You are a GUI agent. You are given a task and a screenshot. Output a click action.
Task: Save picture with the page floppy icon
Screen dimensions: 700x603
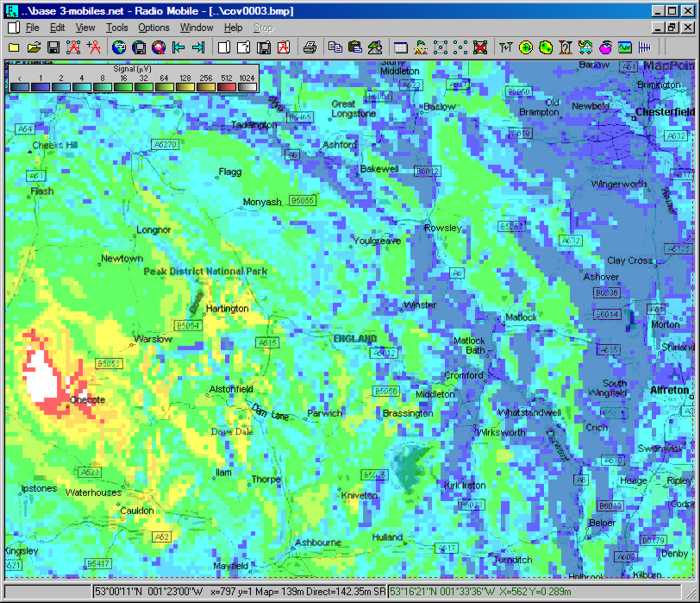pos(263,47)
